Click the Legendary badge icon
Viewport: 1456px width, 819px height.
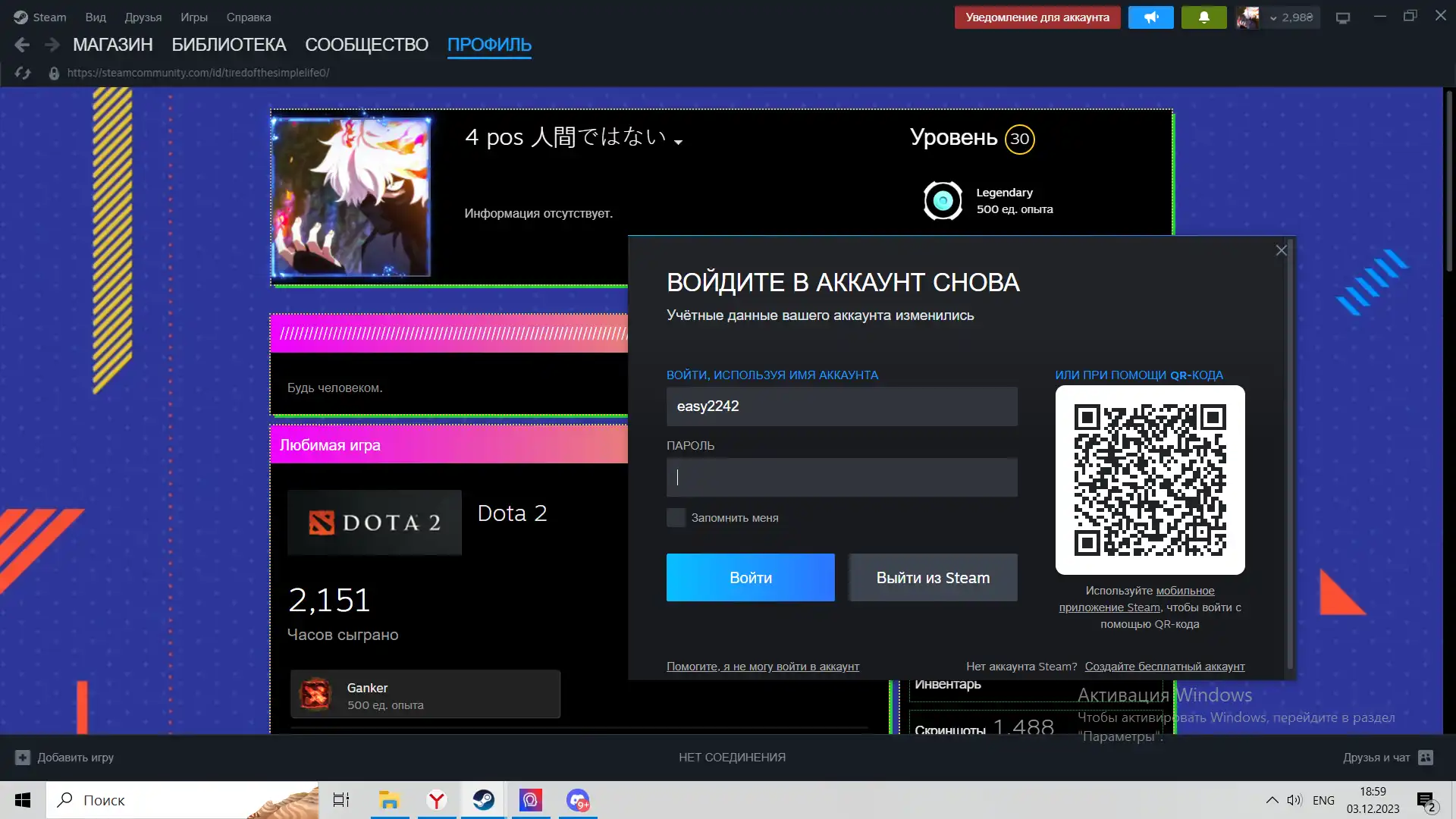point(943,200)
